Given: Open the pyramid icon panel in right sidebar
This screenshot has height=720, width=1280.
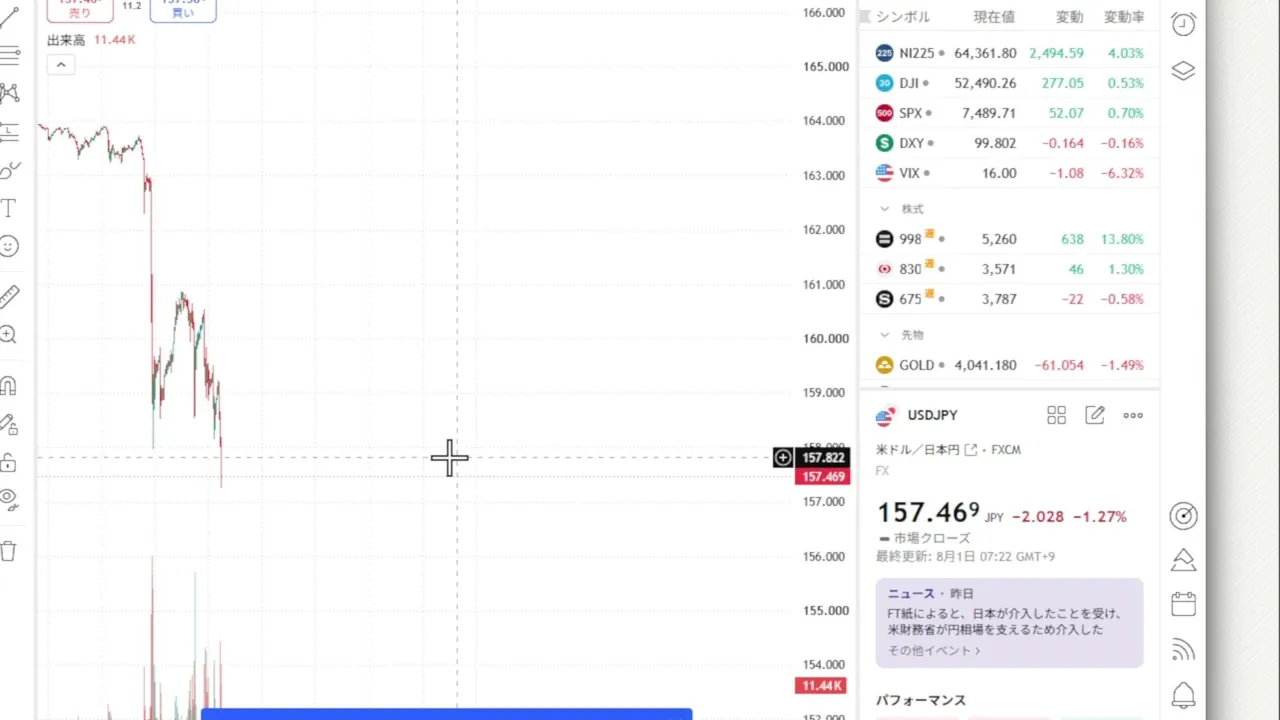Looking at the screenshot, I should (1183, 559).
